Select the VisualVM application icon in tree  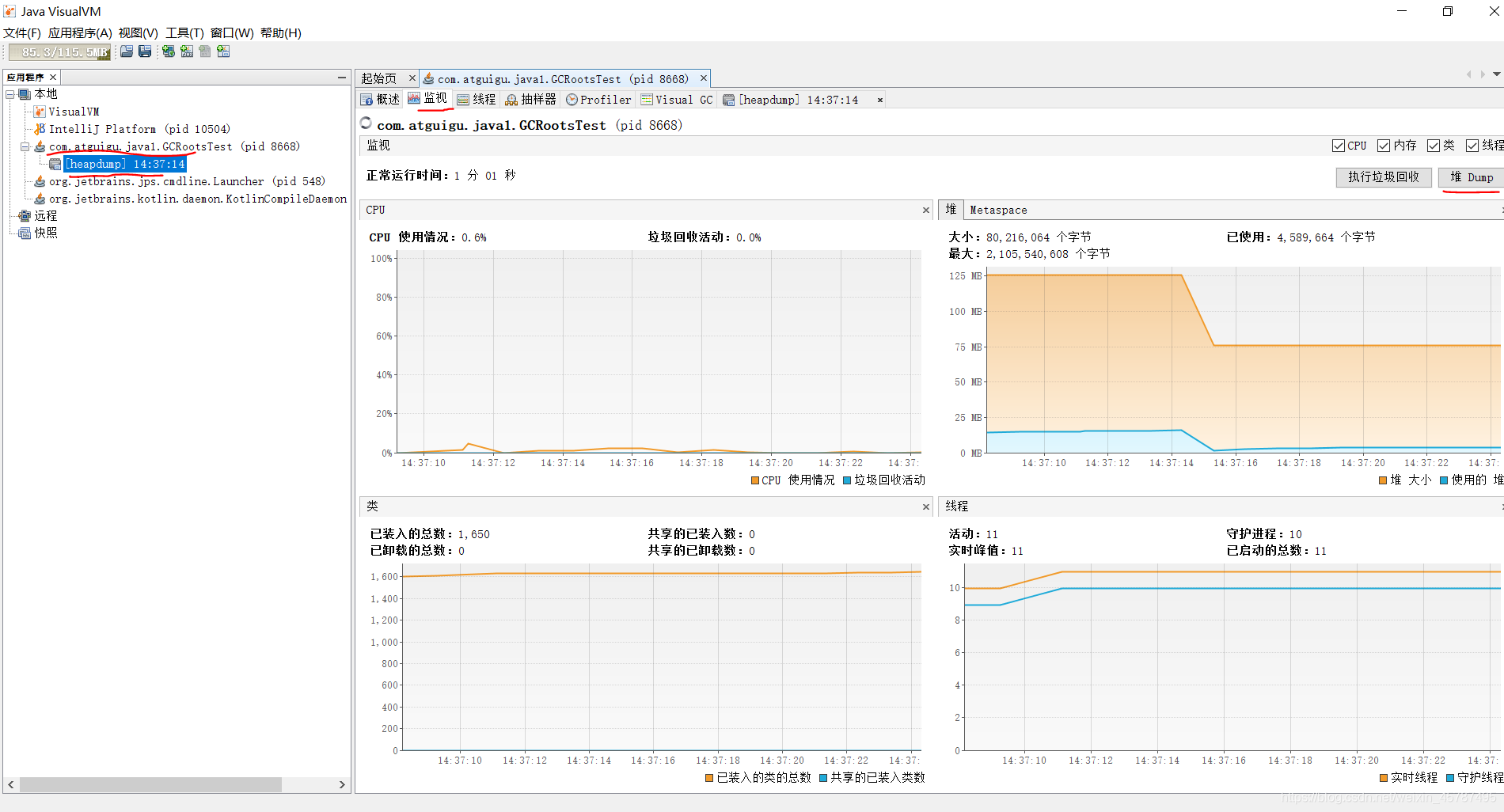click(40, 112)
